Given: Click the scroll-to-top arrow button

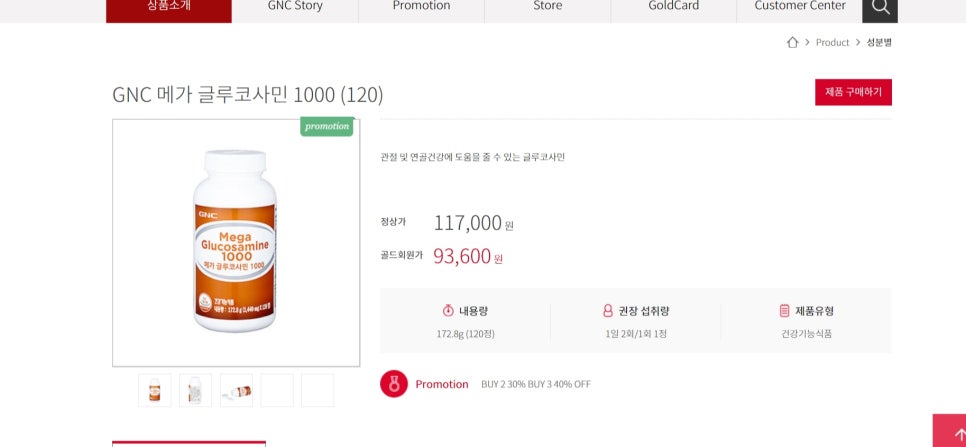Looking at the screenshot, I should pyautogui.click(x=951, y=432).
